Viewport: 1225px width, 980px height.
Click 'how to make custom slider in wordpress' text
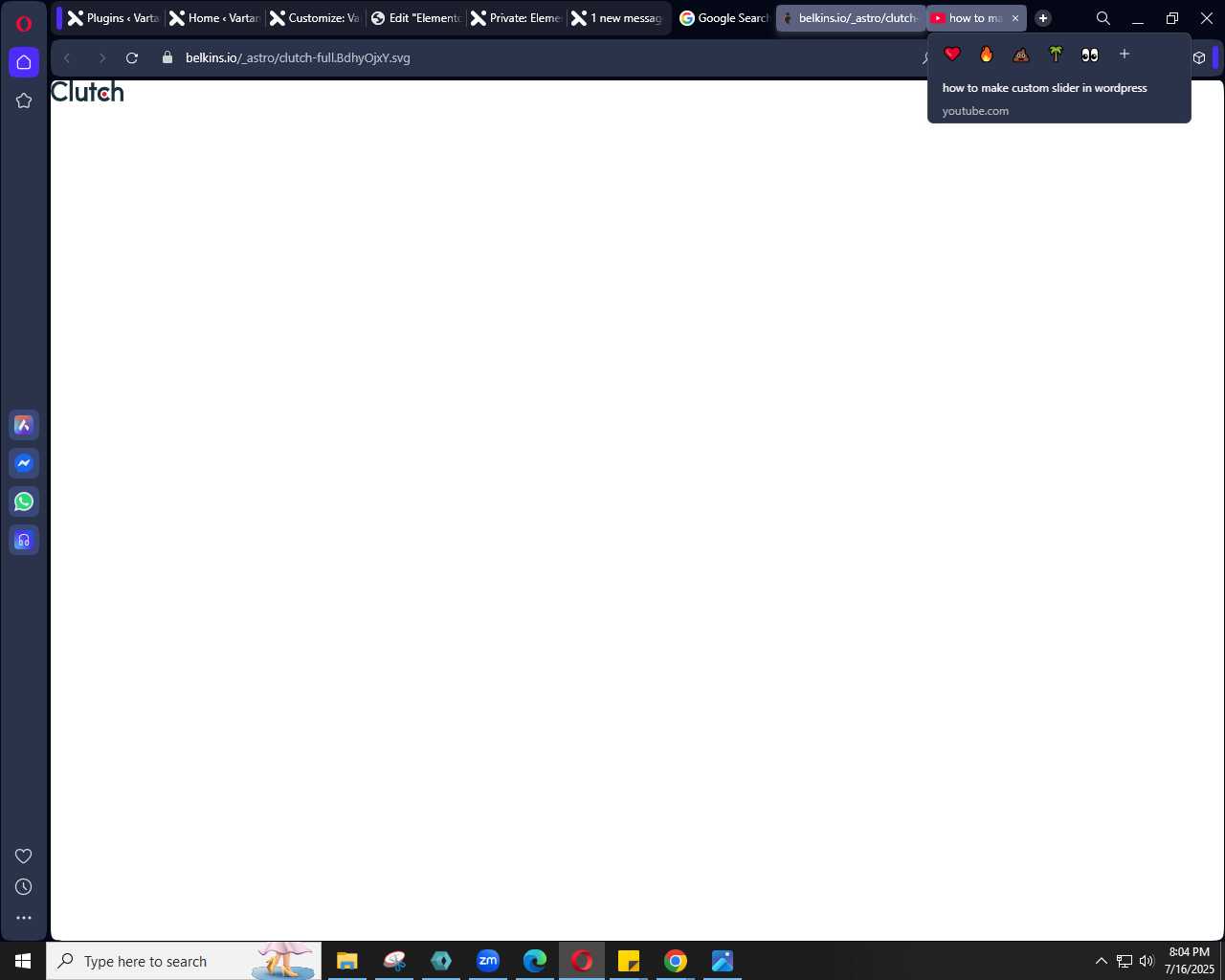pyautogui.click(x=1044, y=88)
